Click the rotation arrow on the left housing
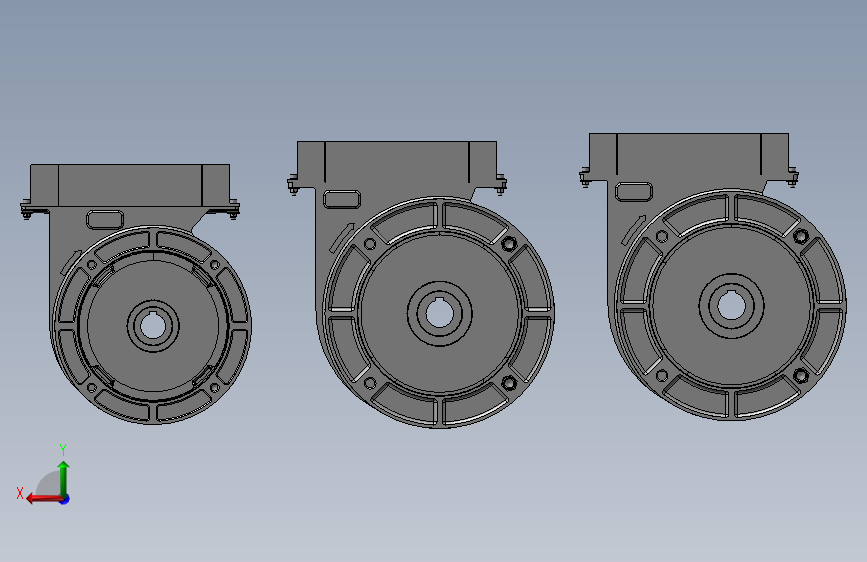867x562 pixels. 71,263
